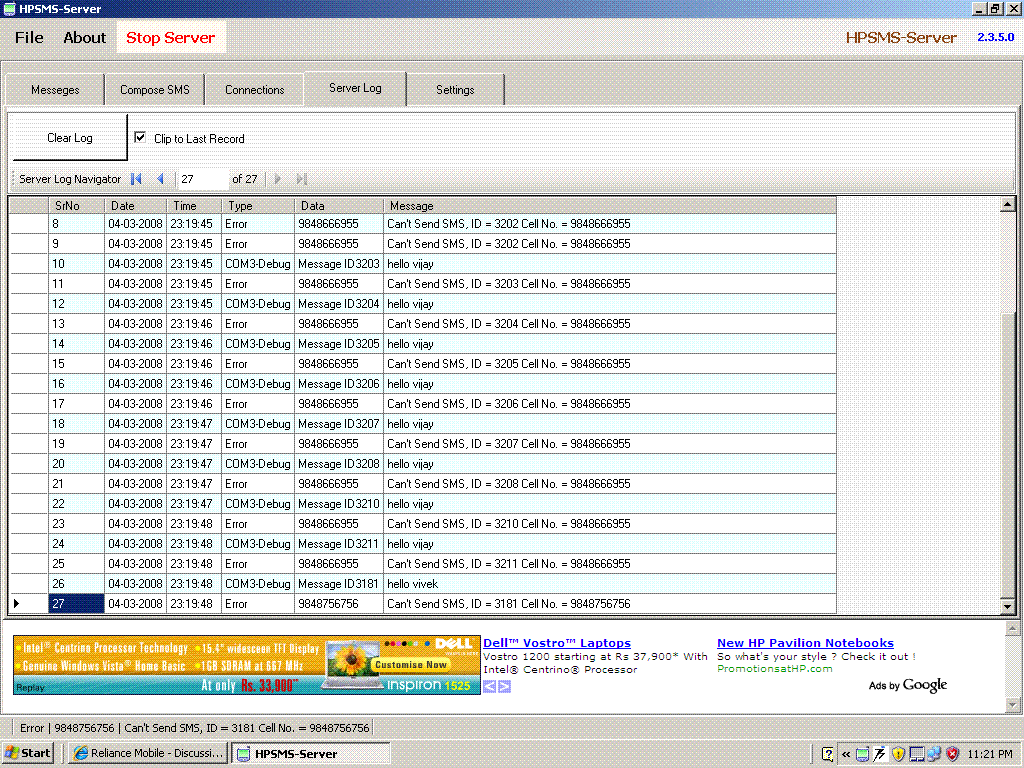Open yellow shield Windows update tray icon
Image resolution: width=1024 pixels, height=768 pixels.
pos(898,754)
